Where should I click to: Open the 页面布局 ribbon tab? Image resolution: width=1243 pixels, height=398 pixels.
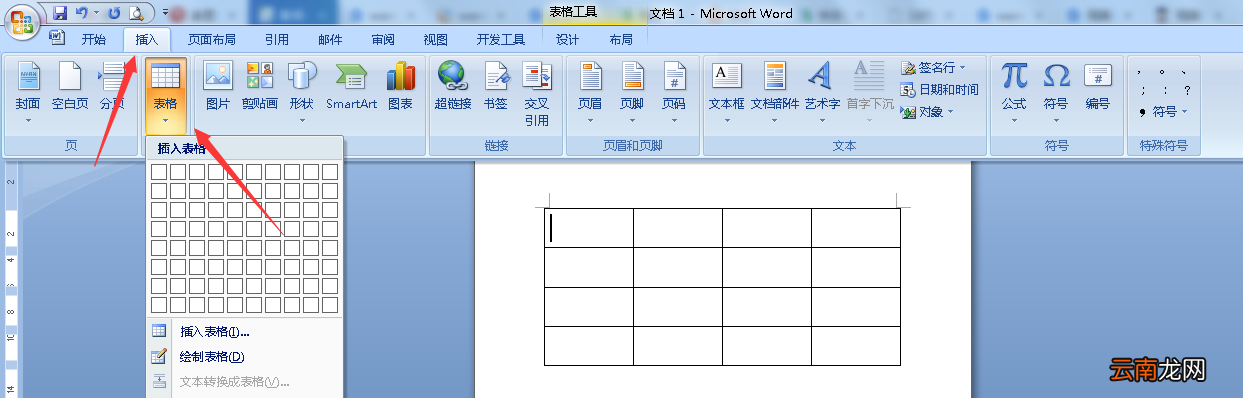click(212, 39)
